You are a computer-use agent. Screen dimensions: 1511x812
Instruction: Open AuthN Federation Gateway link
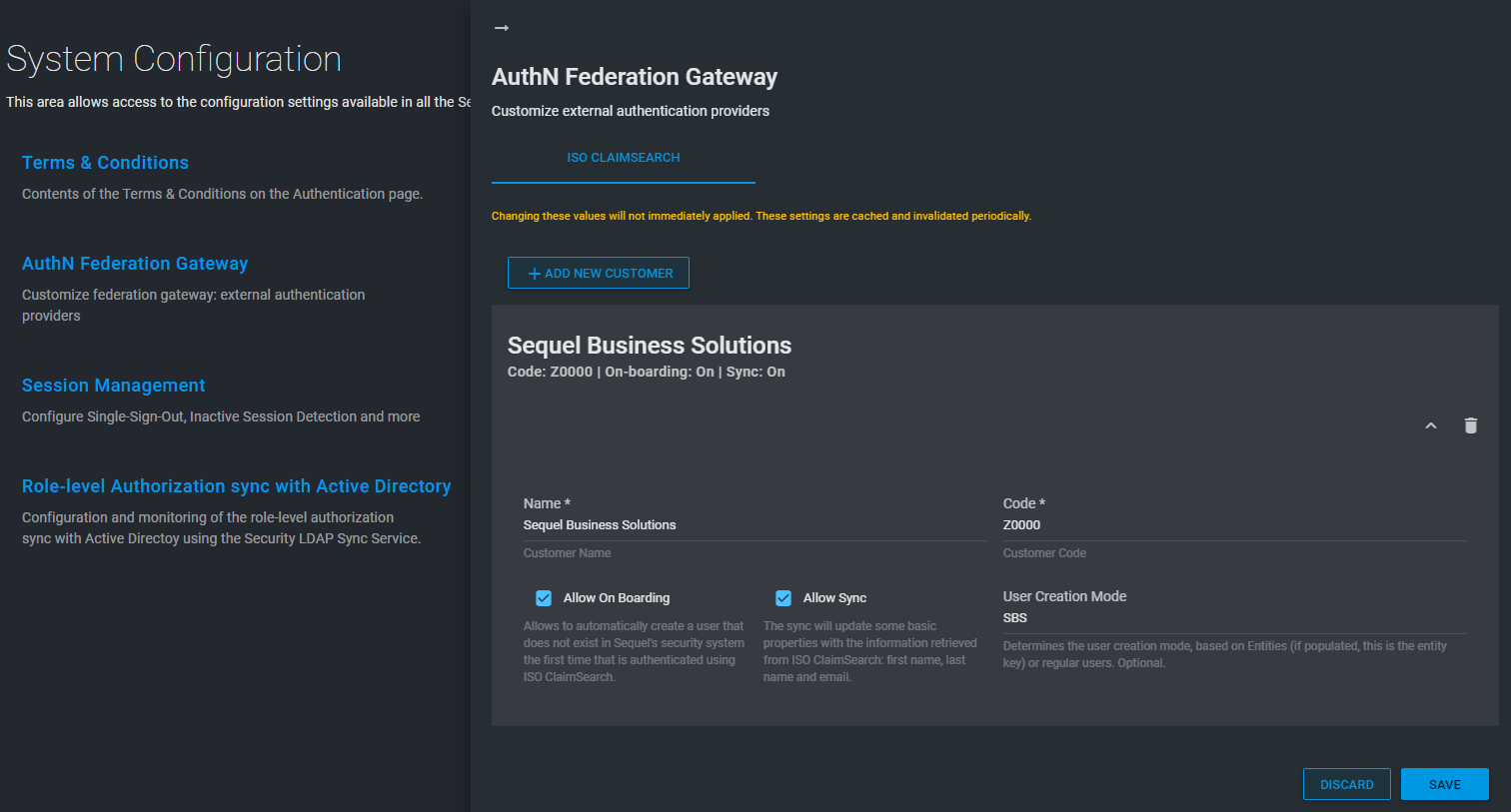pyautogui.click(x=135, y=264)
